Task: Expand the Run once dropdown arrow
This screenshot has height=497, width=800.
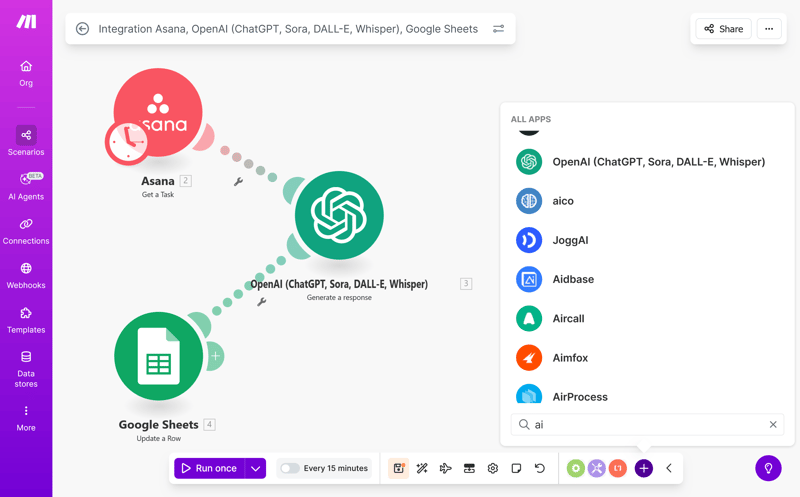Action: pyautogui.click(x=256, y=468)
